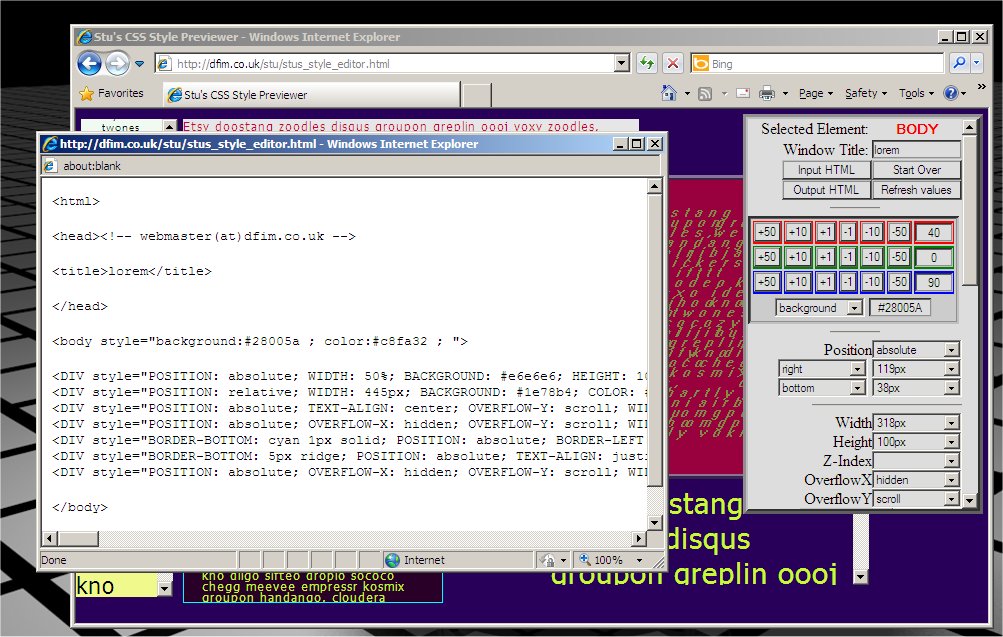The width and height of the screenshot is (1003, 637).
Task: Click the RSS feeds icon
Action: click(704, 93)
